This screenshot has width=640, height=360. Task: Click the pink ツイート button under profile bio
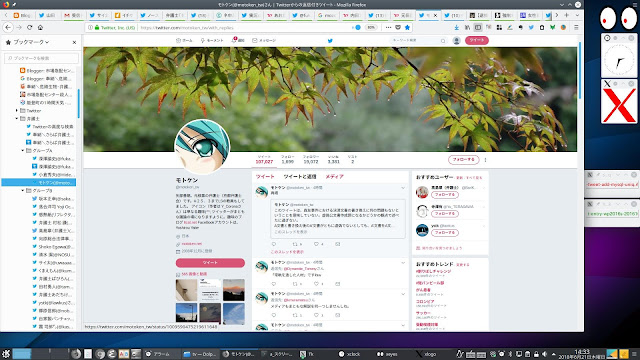210,262
